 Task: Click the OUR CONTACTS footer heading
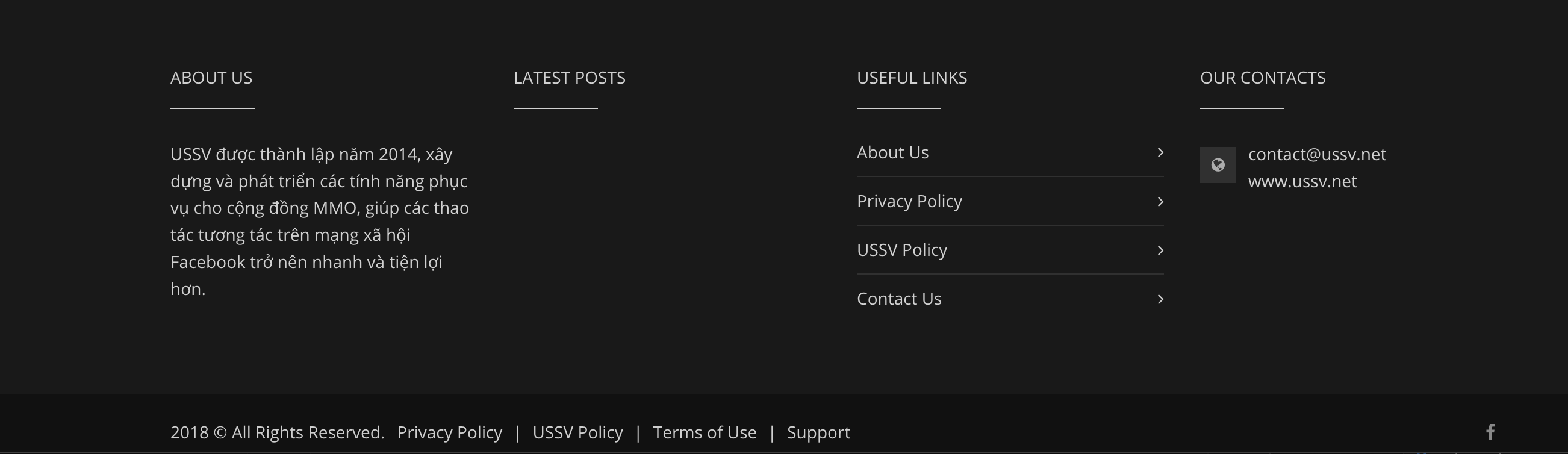[1263, 78]
